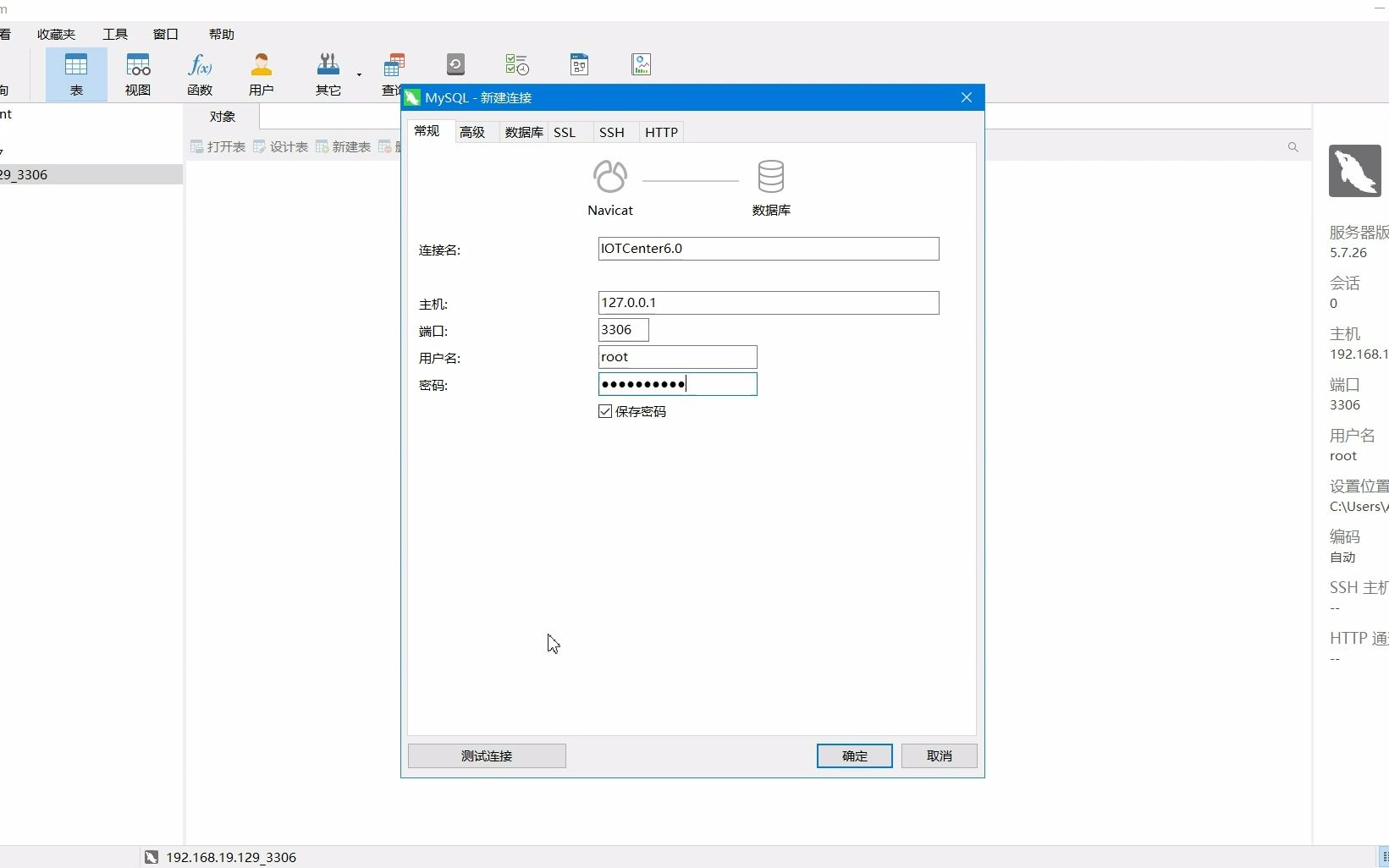
Task: Click the MySQL - 新建连接 dialog title icon
Action: pyautogui.click(x=412, y=97)
